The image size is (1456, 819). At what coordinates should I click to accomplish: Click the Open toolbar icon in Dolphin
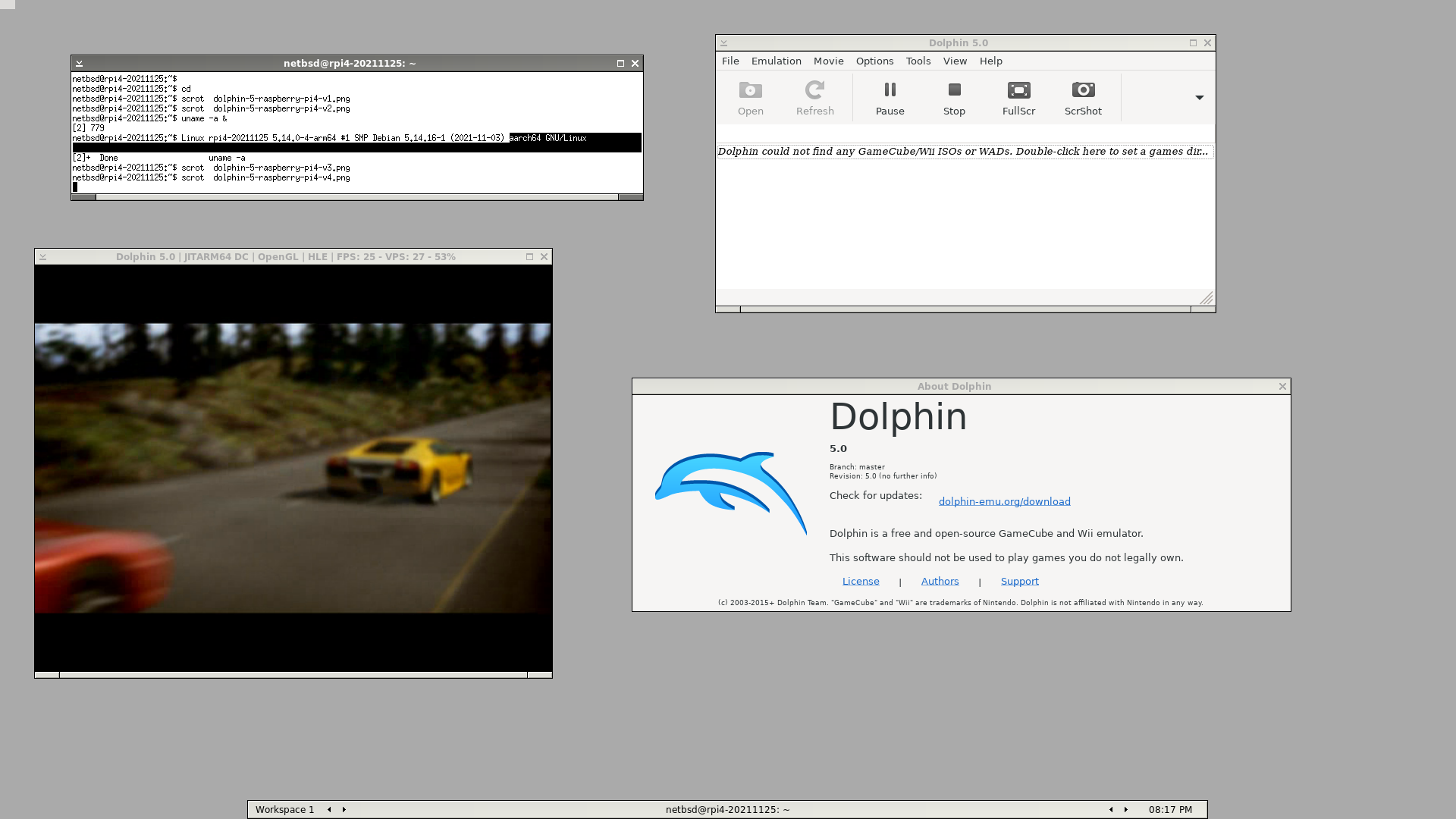tap(750, 98)
